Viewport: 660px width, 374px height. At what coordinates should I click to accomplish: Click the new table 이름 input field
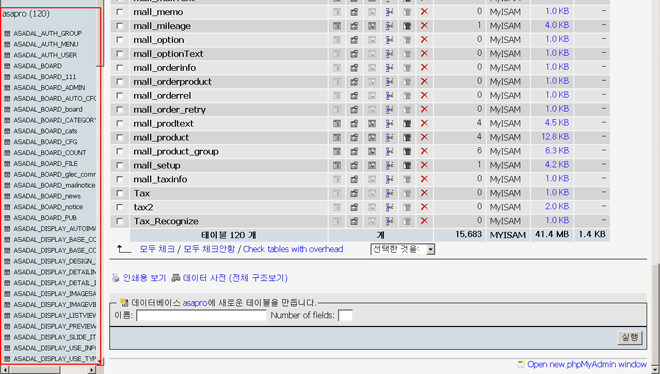click(201, 315)
